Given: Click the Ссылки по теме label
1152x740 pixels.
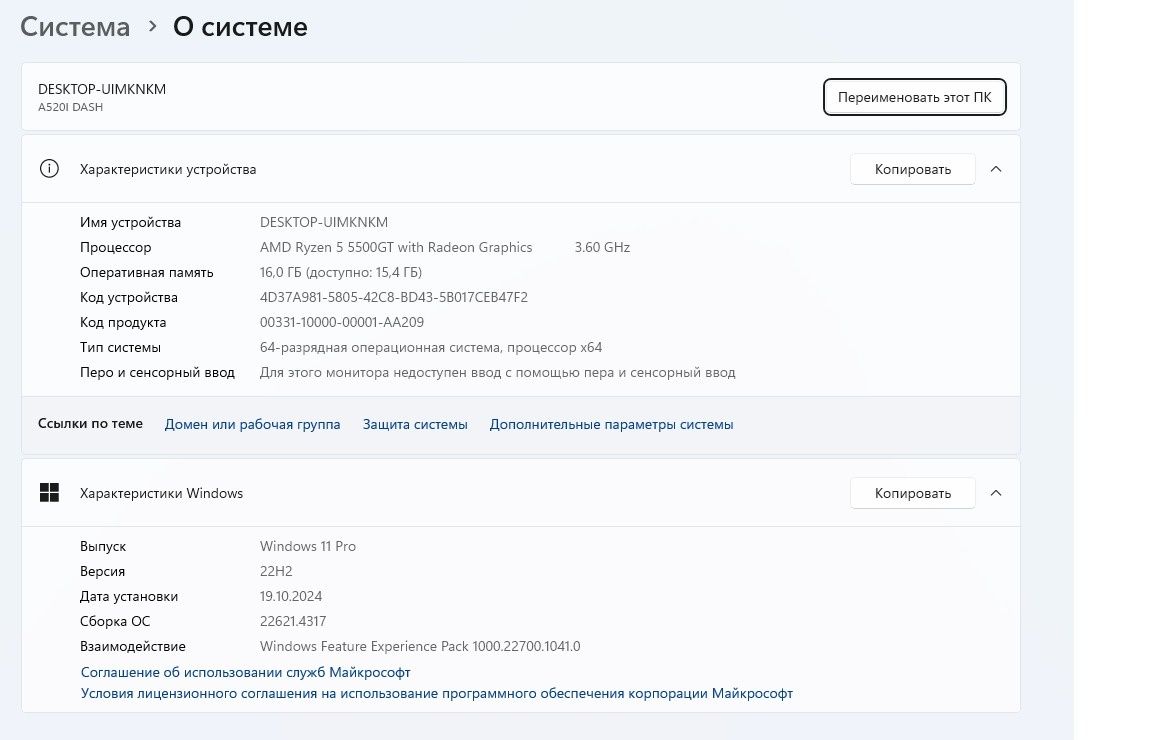Looking at the screenshot, I should (90, 423).
